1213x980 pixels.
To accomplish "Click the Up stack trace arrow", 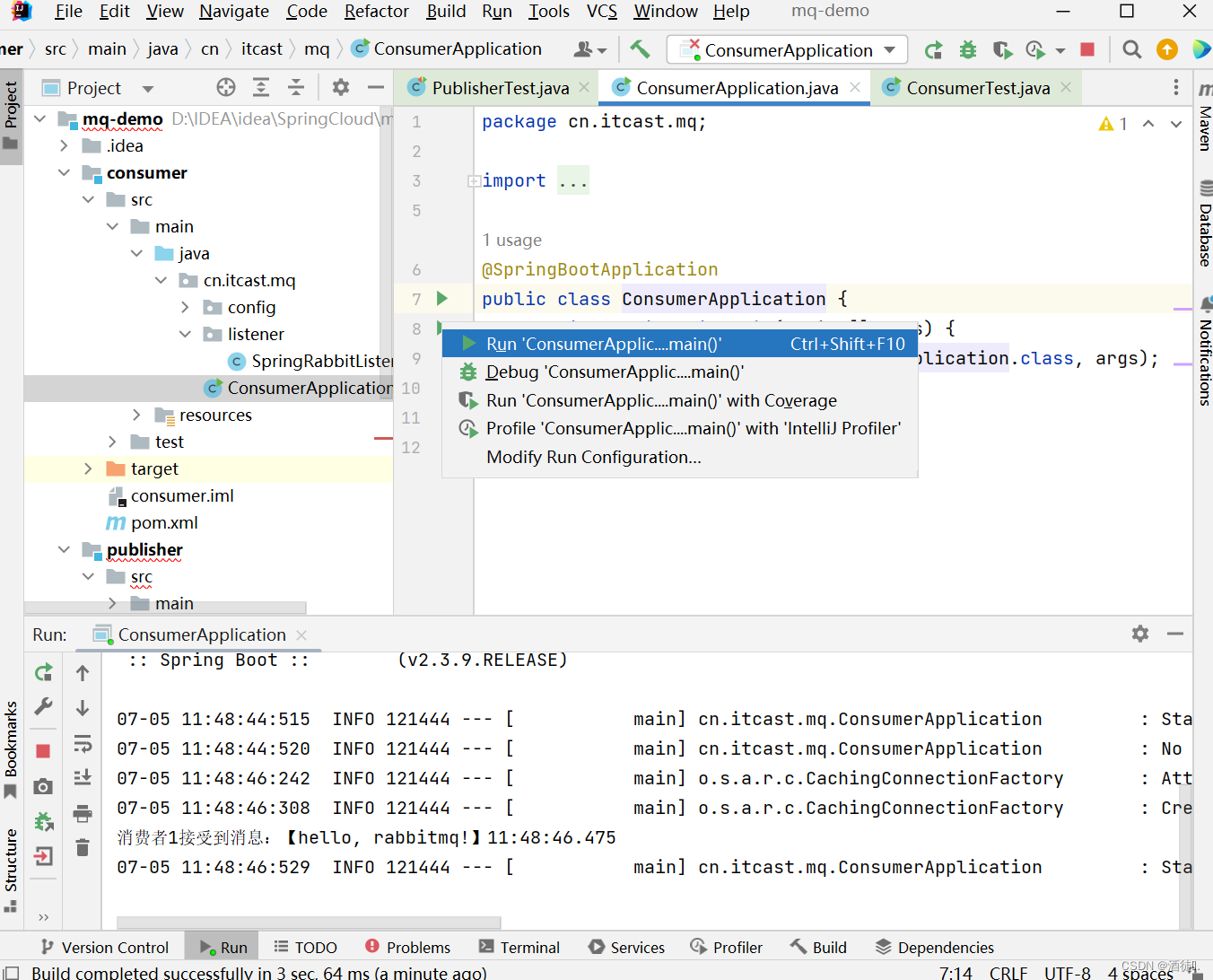I will tap(83, 672).
